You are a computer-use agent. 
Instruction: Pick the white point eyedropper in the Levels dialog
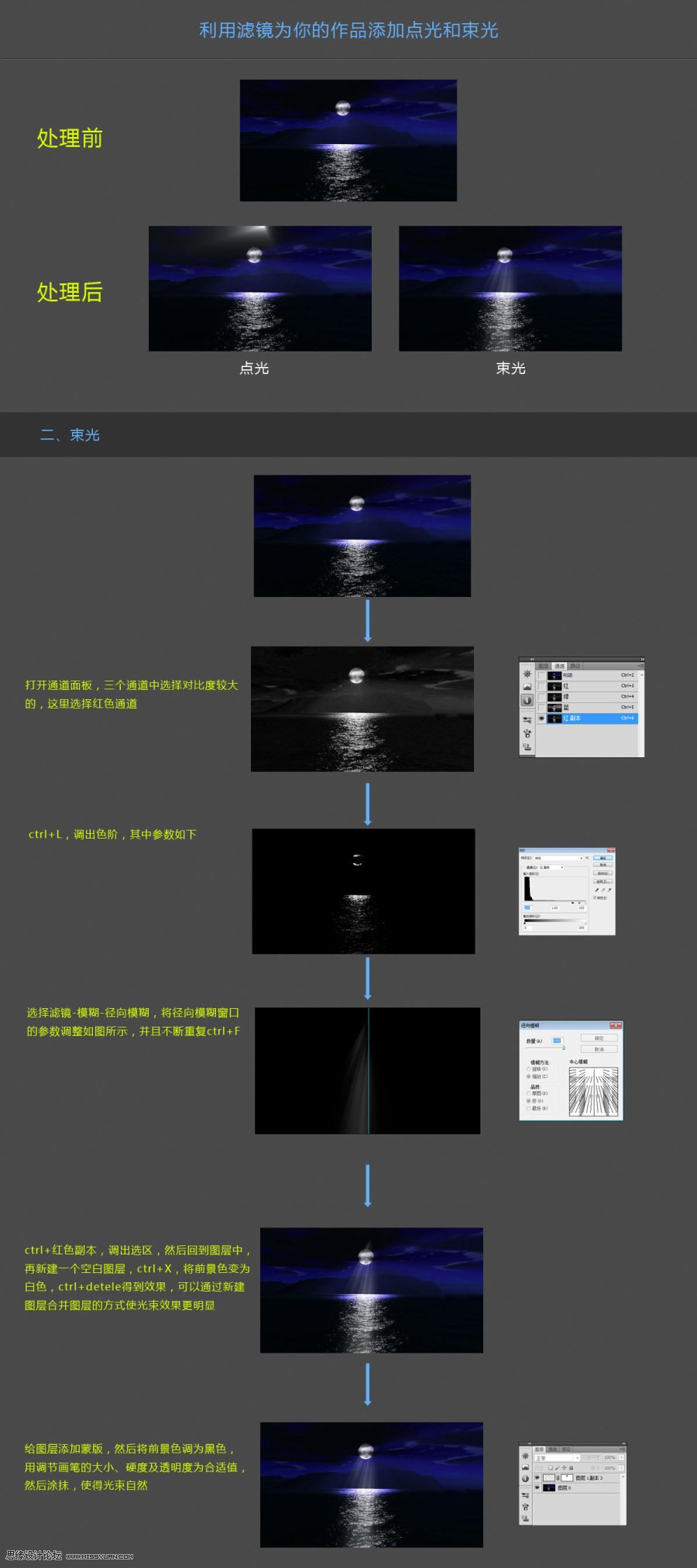click(609, 890)
